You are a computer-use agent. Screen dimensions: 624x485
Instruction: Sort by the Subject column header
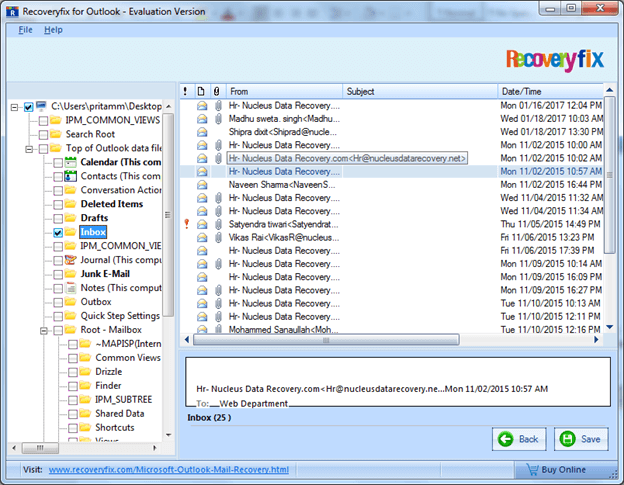(420, 92)
